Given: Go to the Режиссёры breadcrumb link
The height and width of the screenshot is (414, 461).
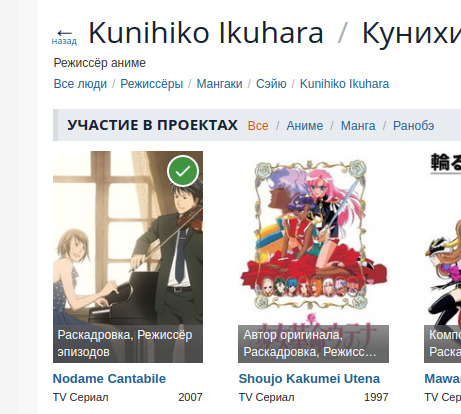Looking at the screenshot, I should click(x=152, y=84).
